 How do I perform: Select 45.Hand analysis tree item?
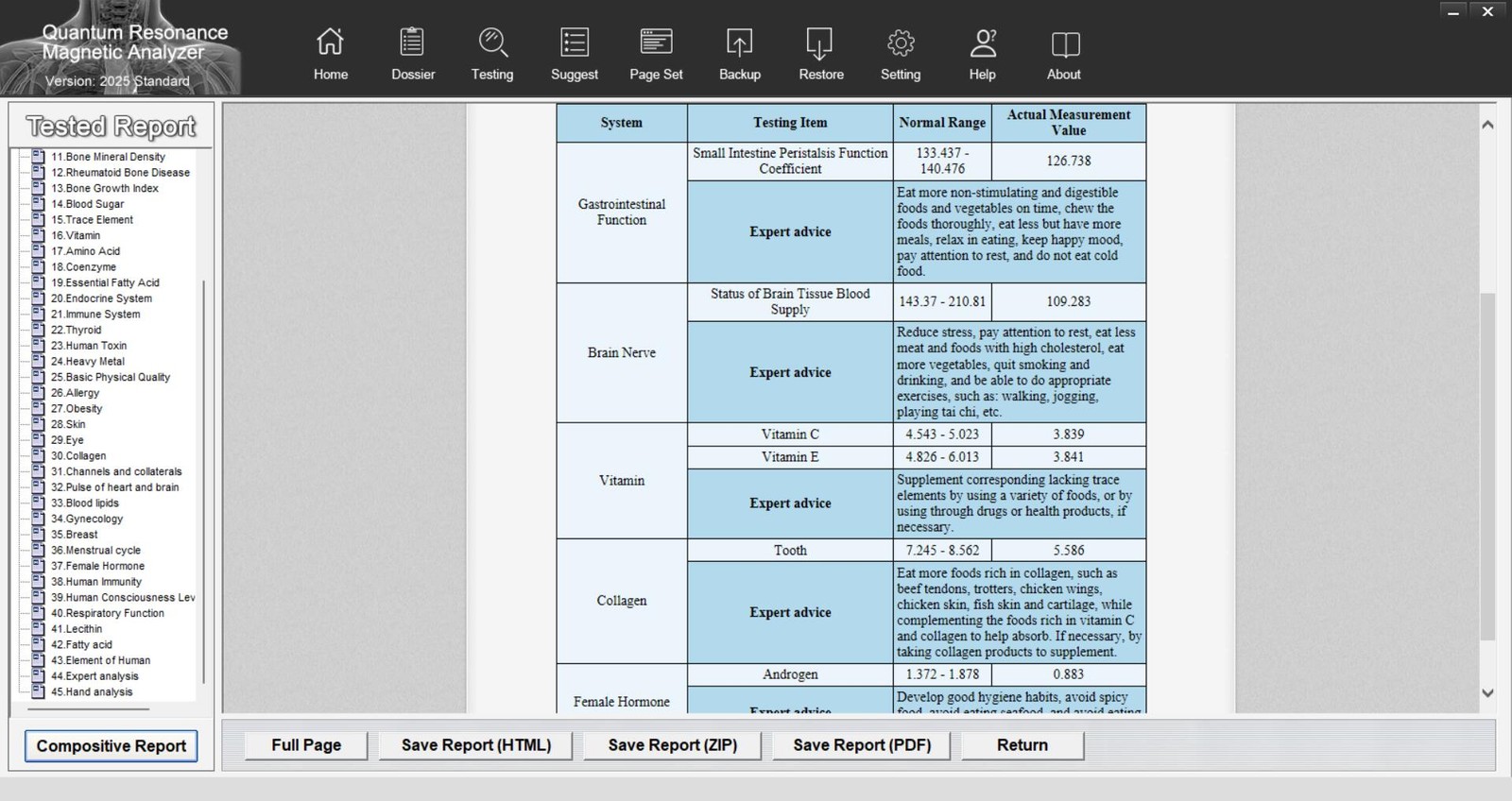(92, 691)
